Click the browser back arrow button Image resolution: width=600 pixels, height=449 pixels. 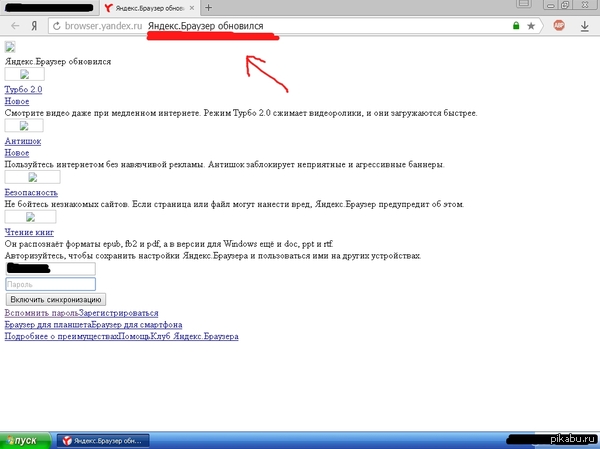(x=13, y=25)
